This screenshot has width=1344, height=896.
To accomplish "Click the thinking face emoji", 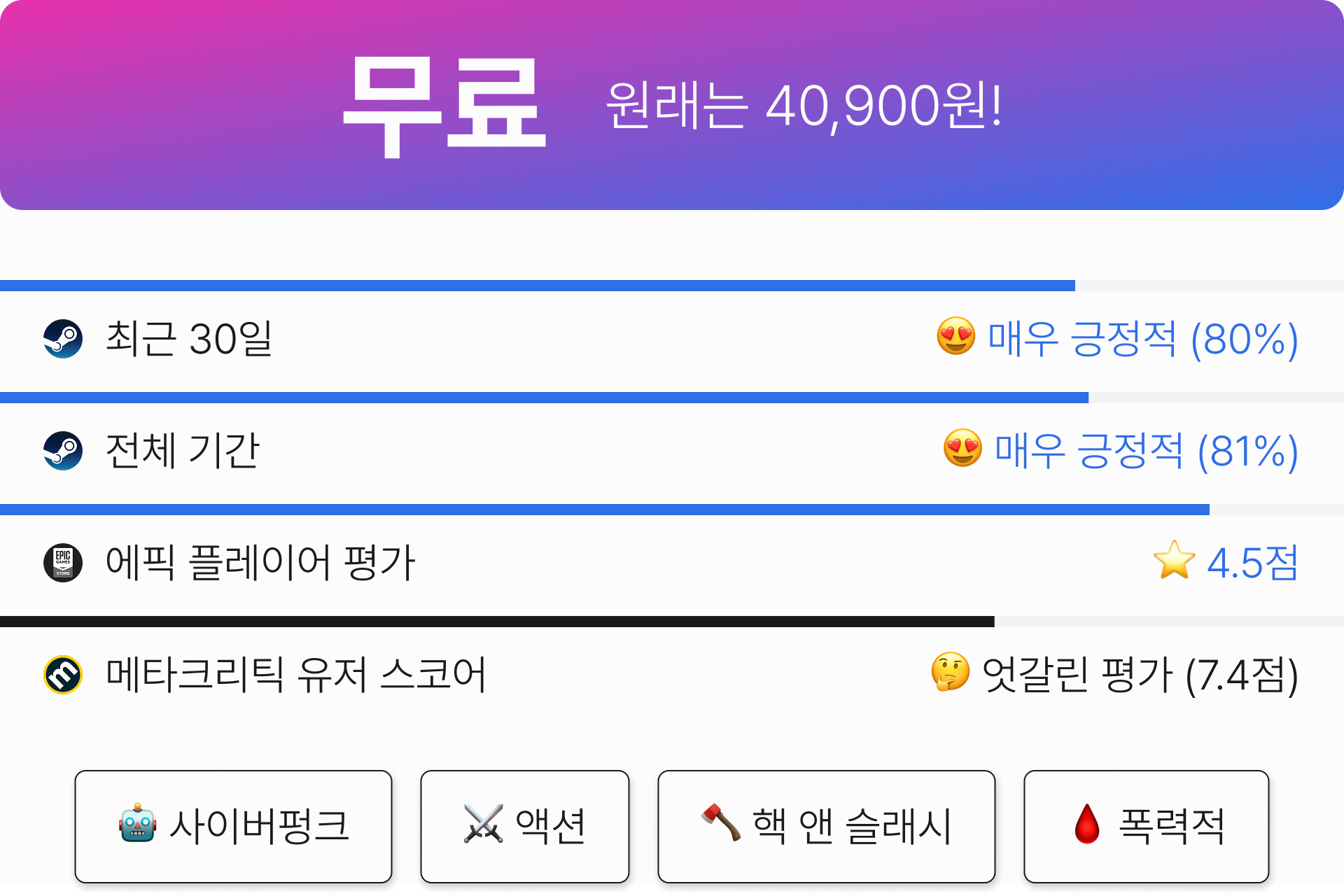I will (x=951, y=672).
